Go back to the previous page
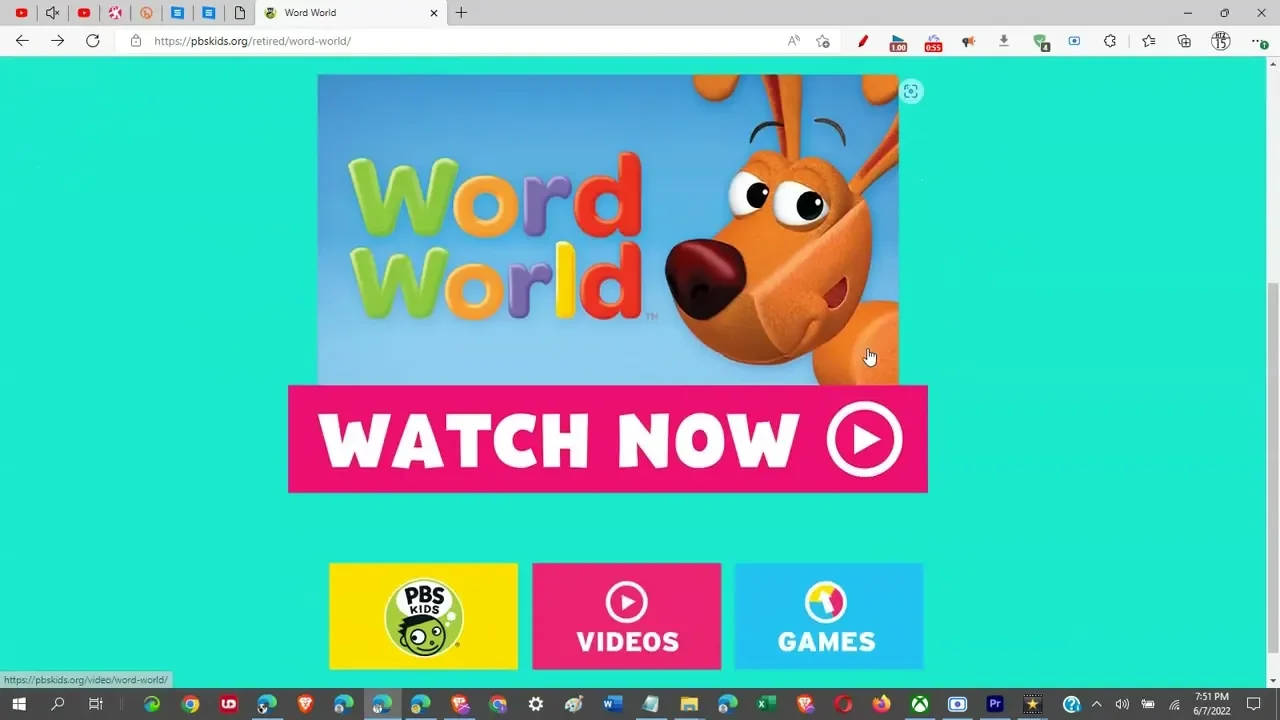 [22, 41]
